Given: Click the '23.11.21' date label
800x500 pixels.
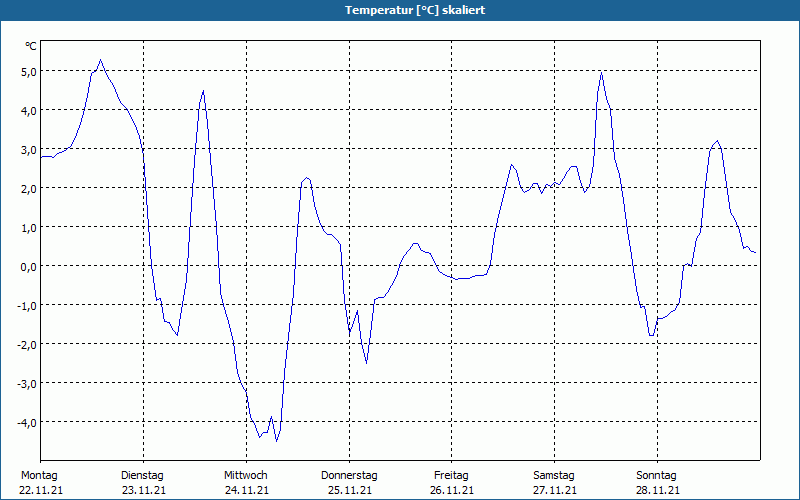Looking at the screenshot, I should [144, 490].
